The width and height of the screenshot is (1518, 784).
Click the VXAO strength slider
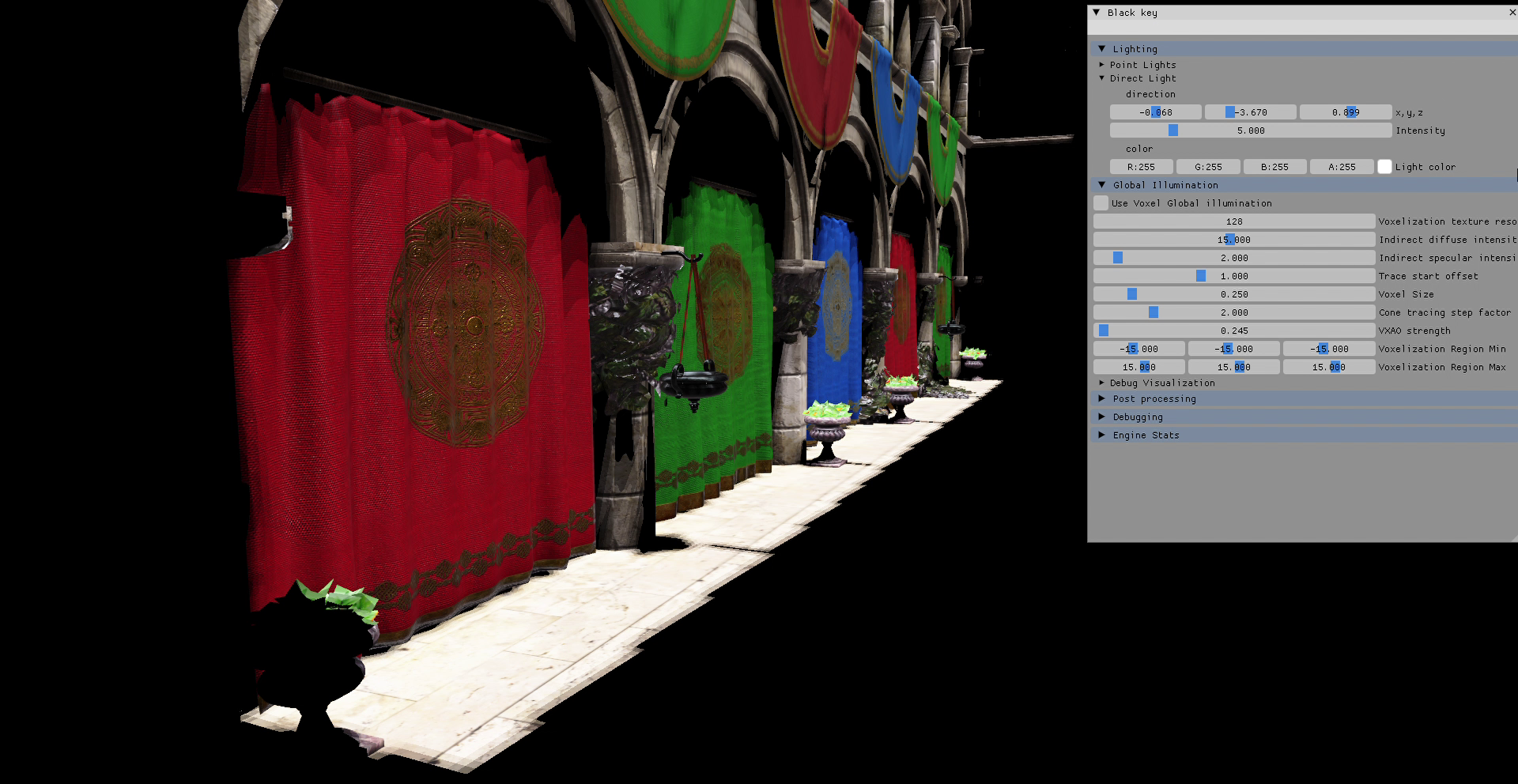click(x=1233, y=330)
